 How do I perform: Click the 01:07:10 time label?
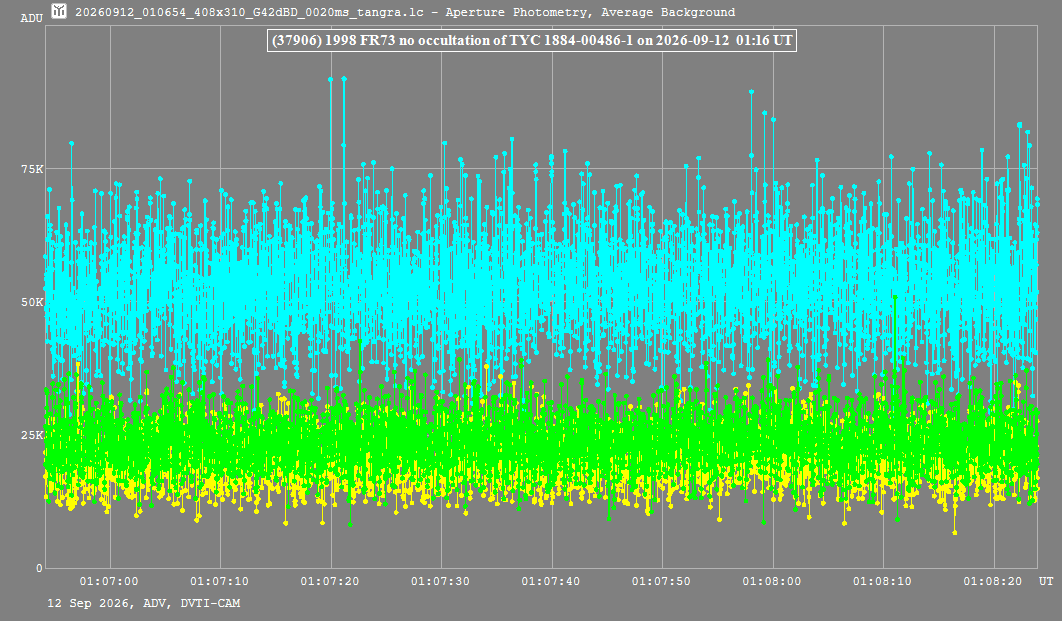[x=219, y=581]
